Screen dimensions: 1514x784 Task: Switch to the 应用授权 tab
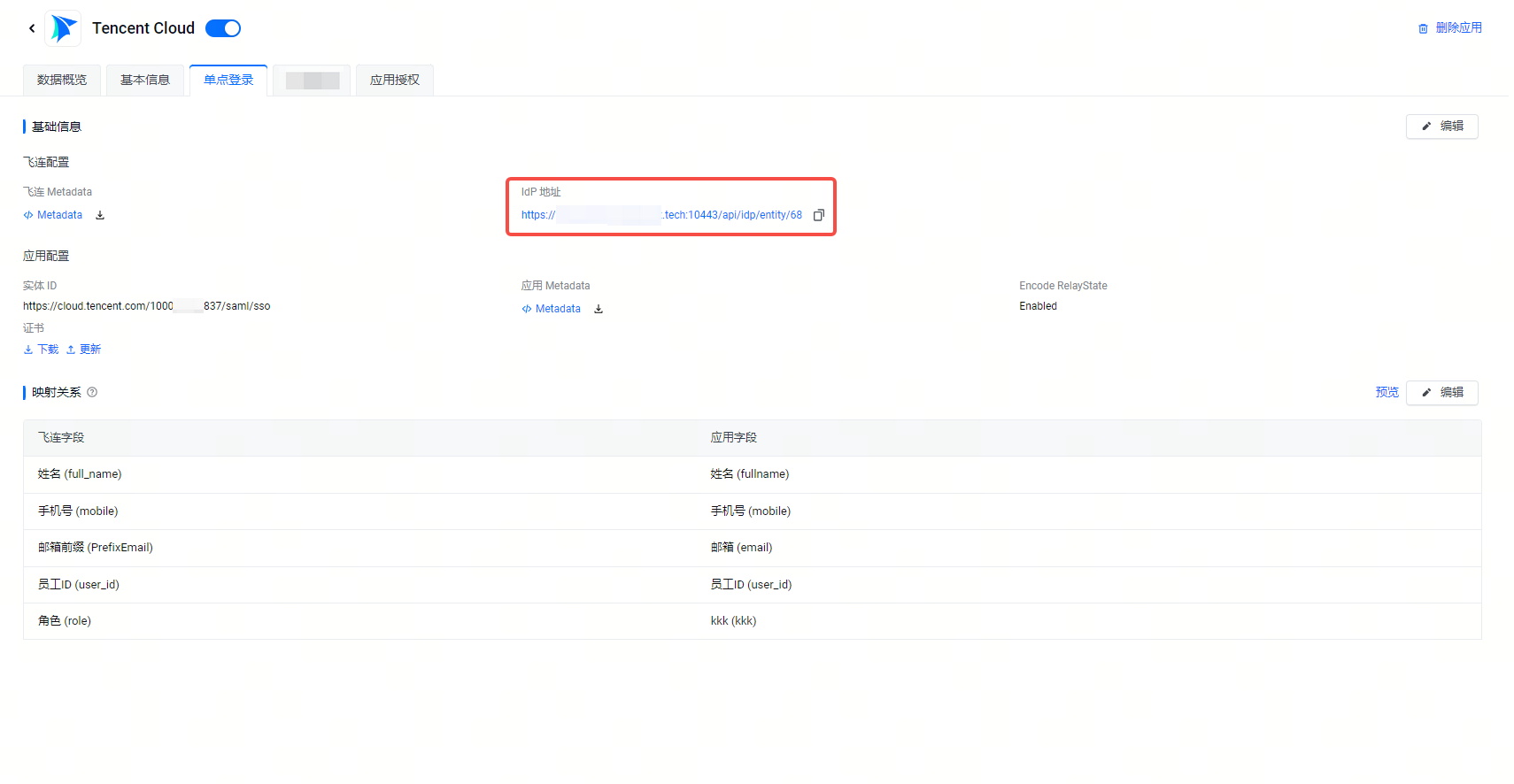(395, 80)
